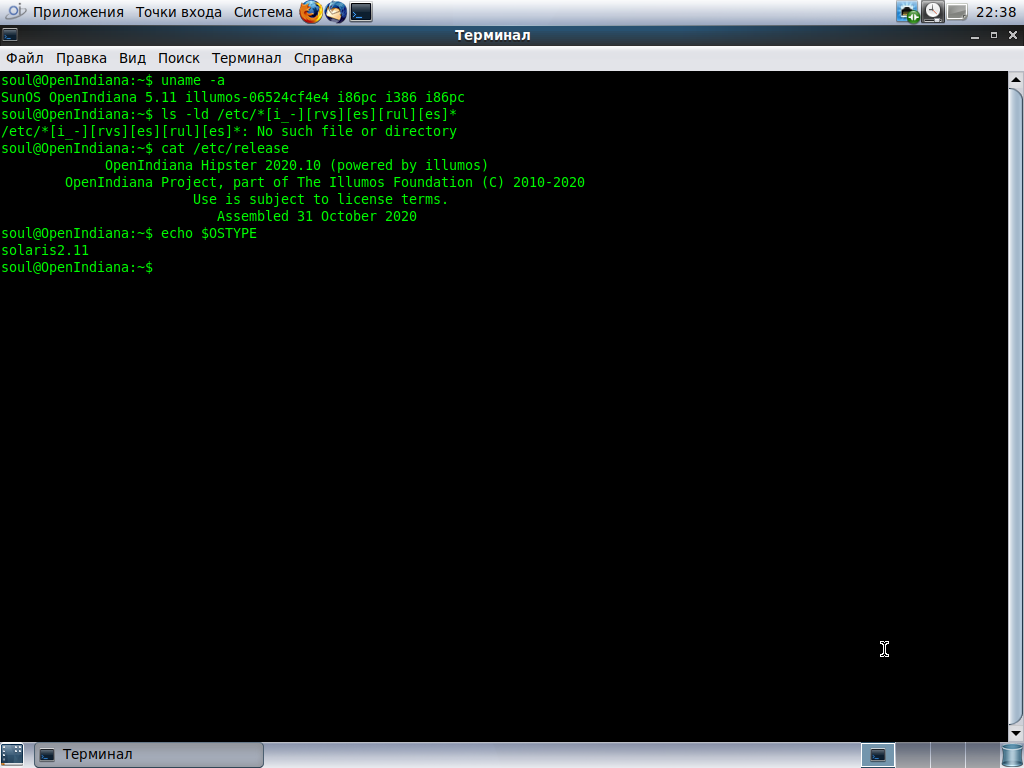Open the Поиск menu
This screenshot has width=1024, height=768.
point(178,58)
